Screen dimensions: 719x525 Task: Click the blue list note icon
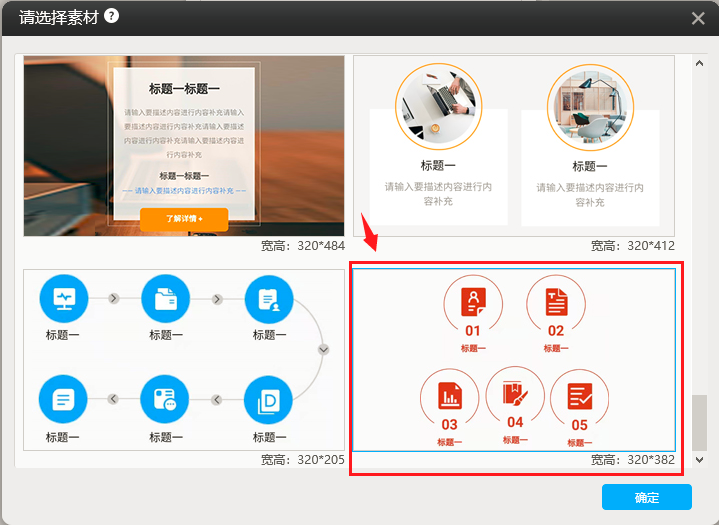tap(64, 400)
